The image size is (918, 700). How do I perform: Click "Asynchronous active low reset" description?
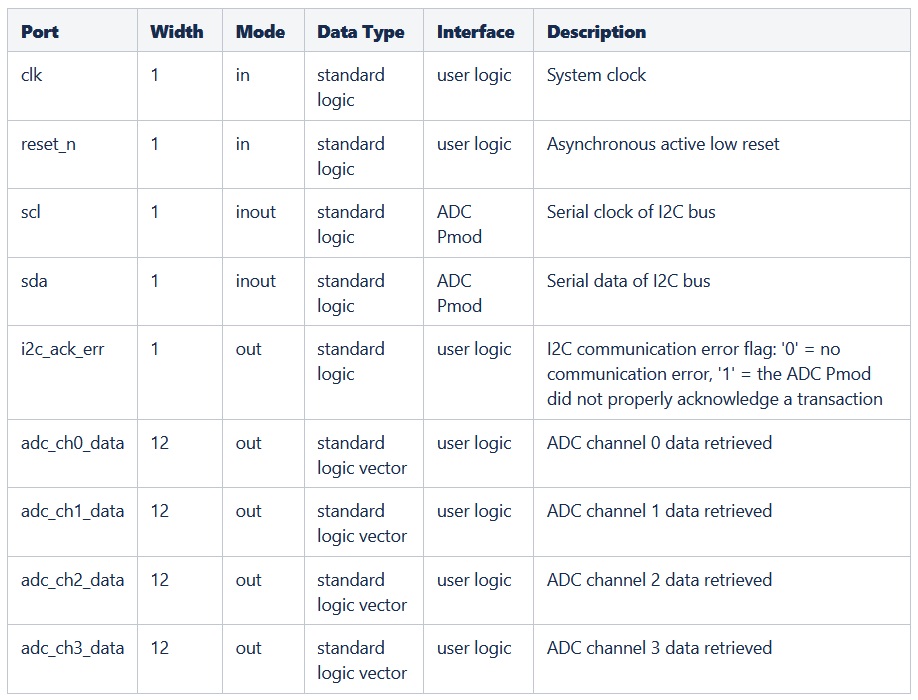(663, 144)
